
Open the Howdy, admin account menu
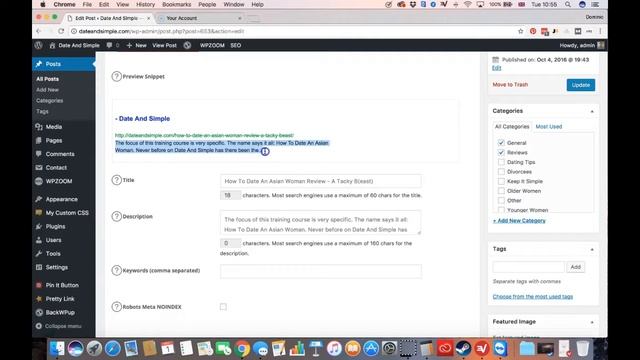(x=582, y=45)
